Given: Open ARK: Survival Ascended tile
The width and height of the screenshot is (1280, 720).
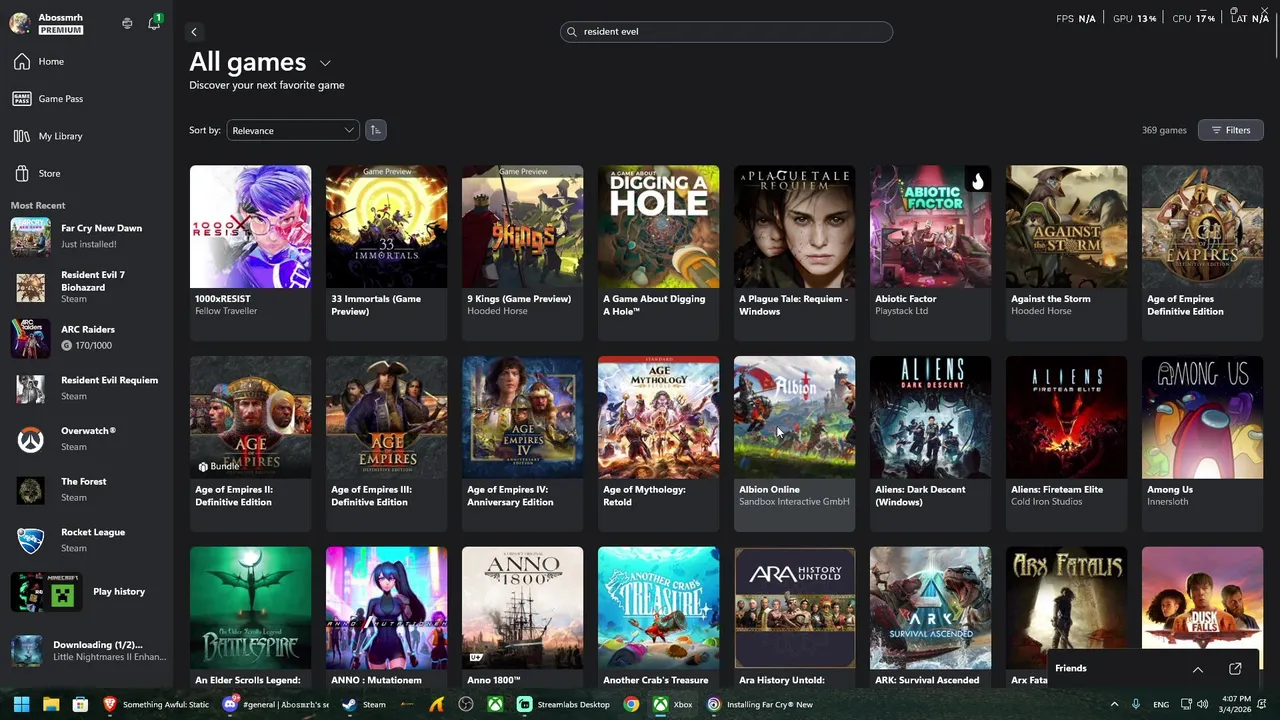Looking at the screenshot, I should [x=930, y=617].
